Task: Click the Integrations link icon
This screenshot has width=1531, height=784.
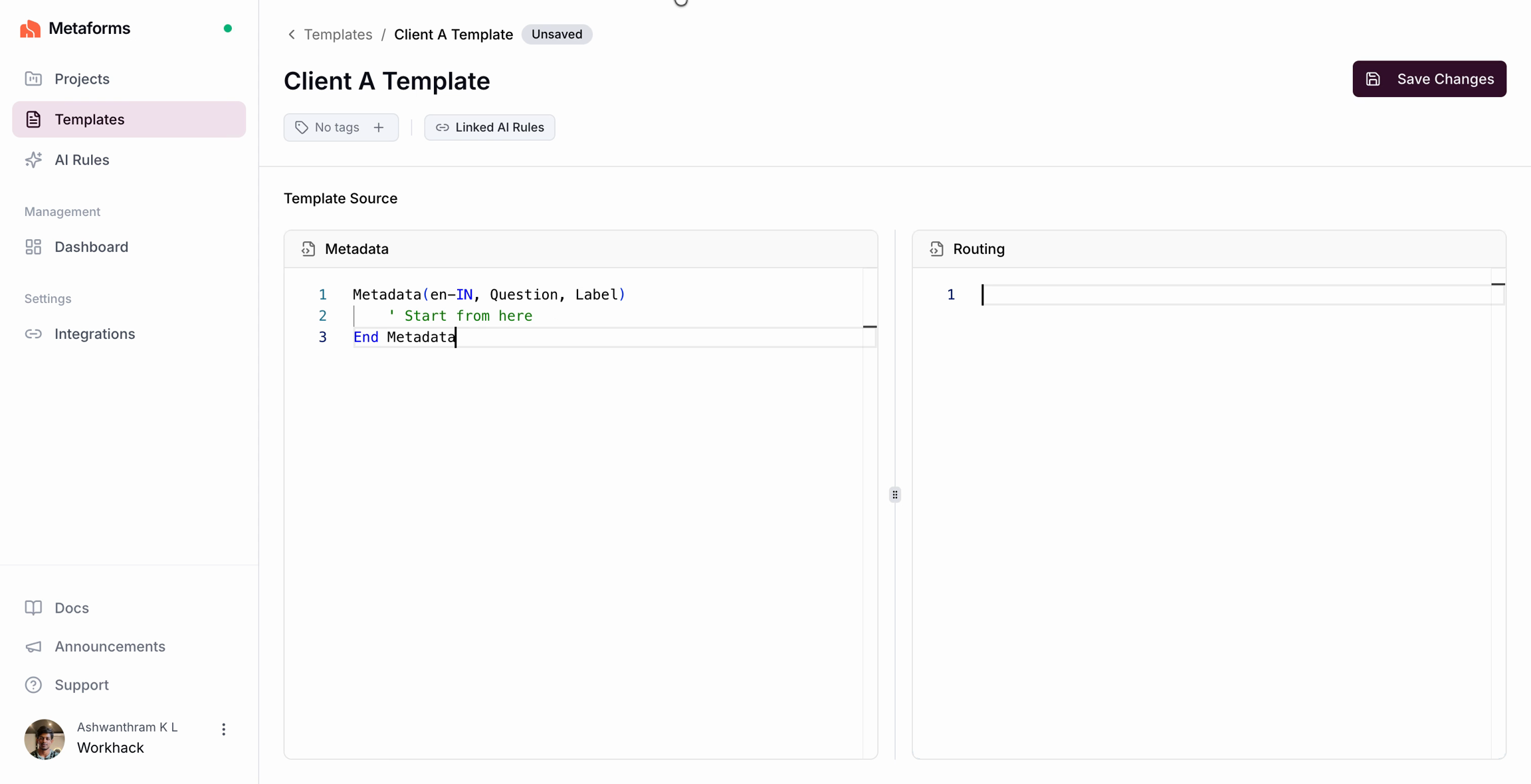Action: [x=33, y=334]
